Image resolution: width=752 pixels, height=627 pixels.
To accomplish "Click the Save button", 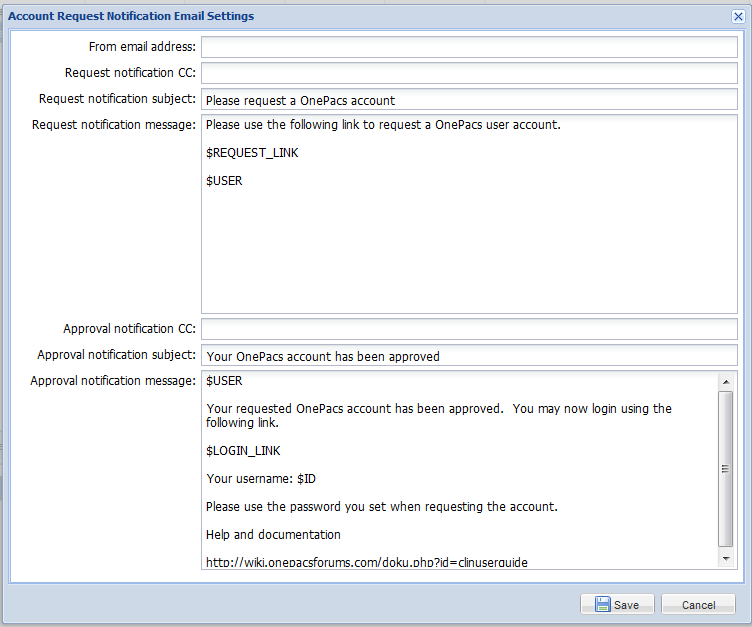I will (617, 604).
